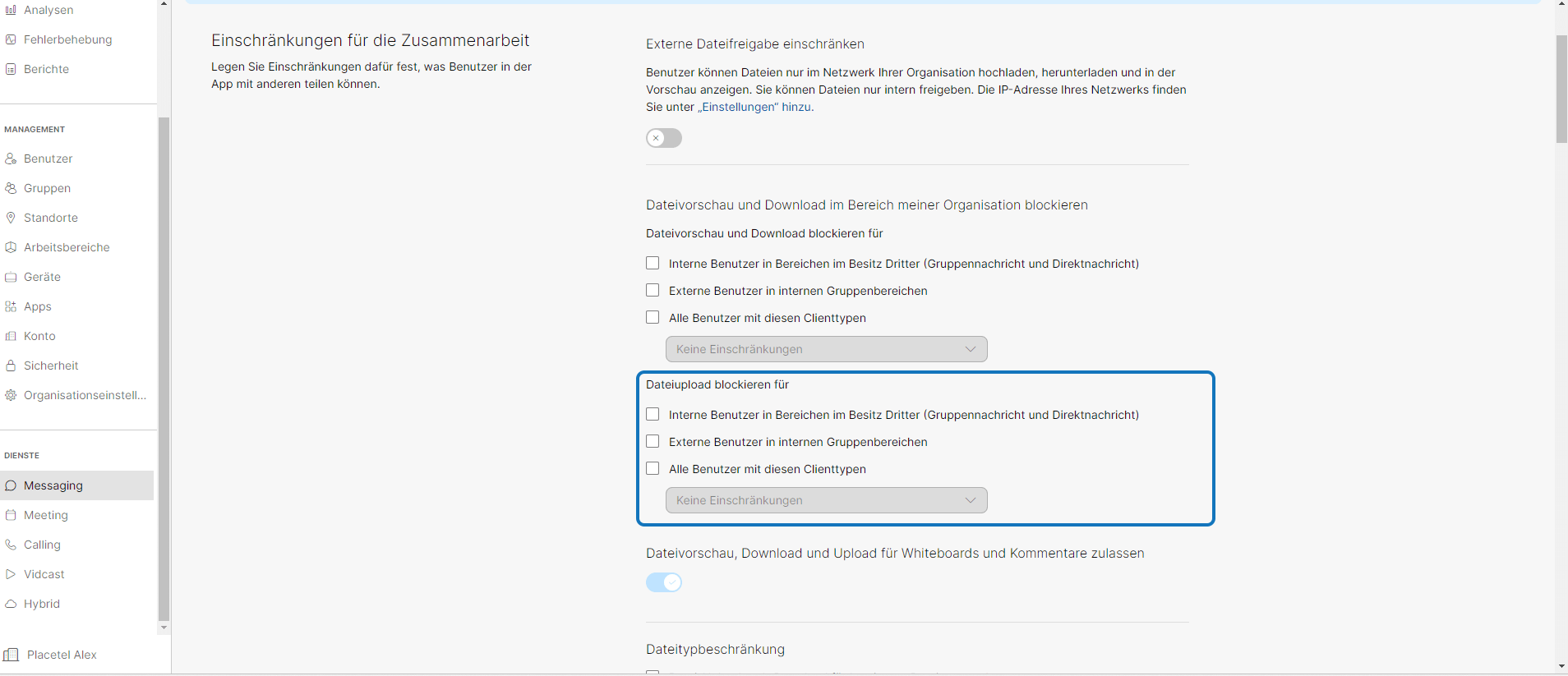Screen dimensions: 1568x676
Task: Check Alle Benutzer mit diesen Clienttypen for preview
Action: [653, 318]
